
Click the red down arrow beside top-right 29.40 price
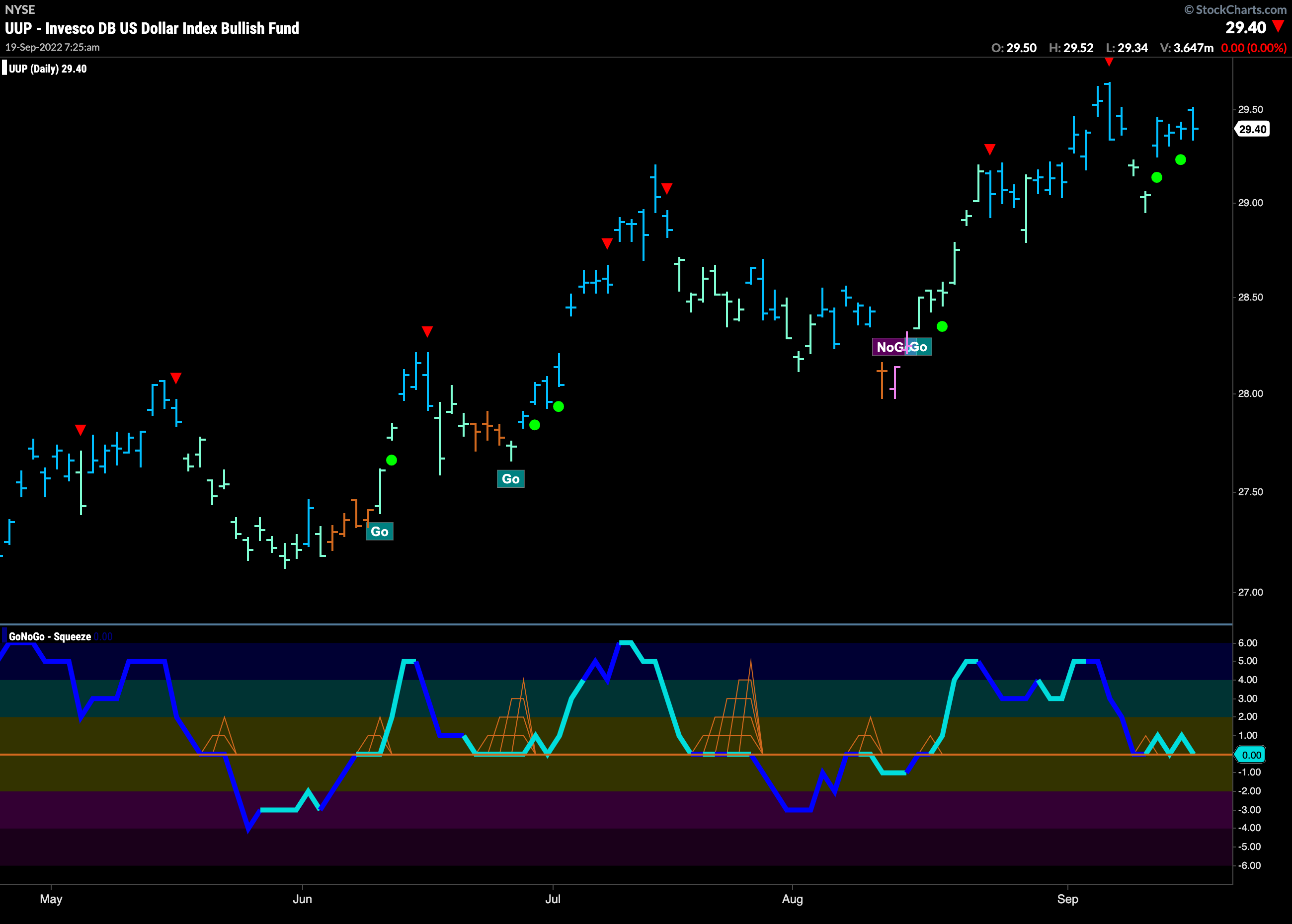coord(1278,26)
